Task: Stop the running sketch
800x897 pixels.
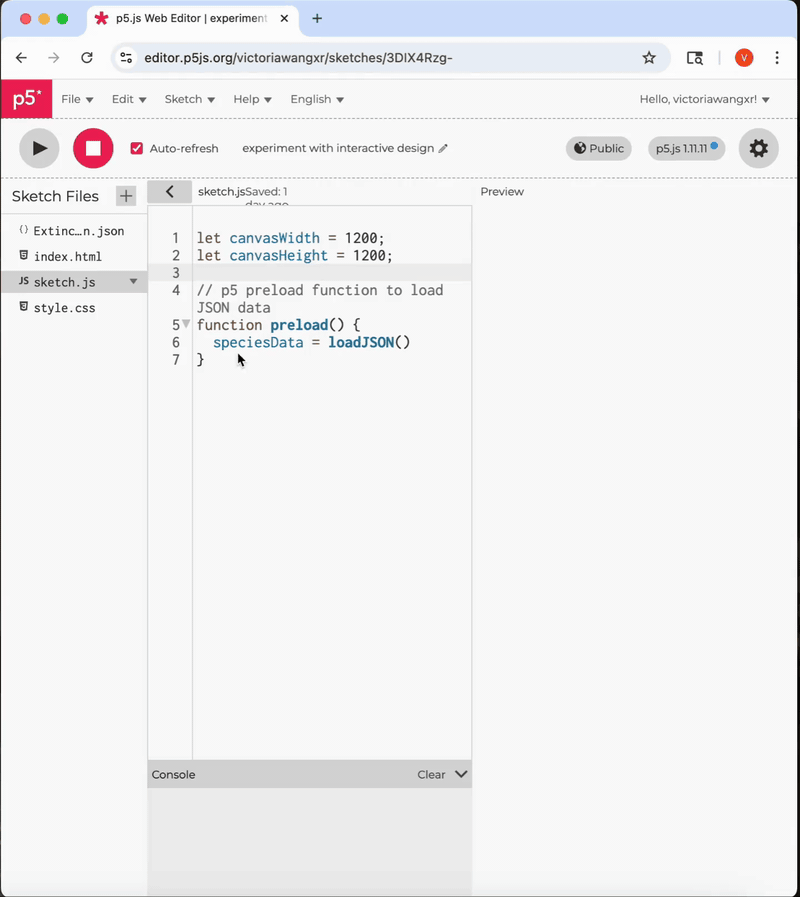Action: [92, 148]
